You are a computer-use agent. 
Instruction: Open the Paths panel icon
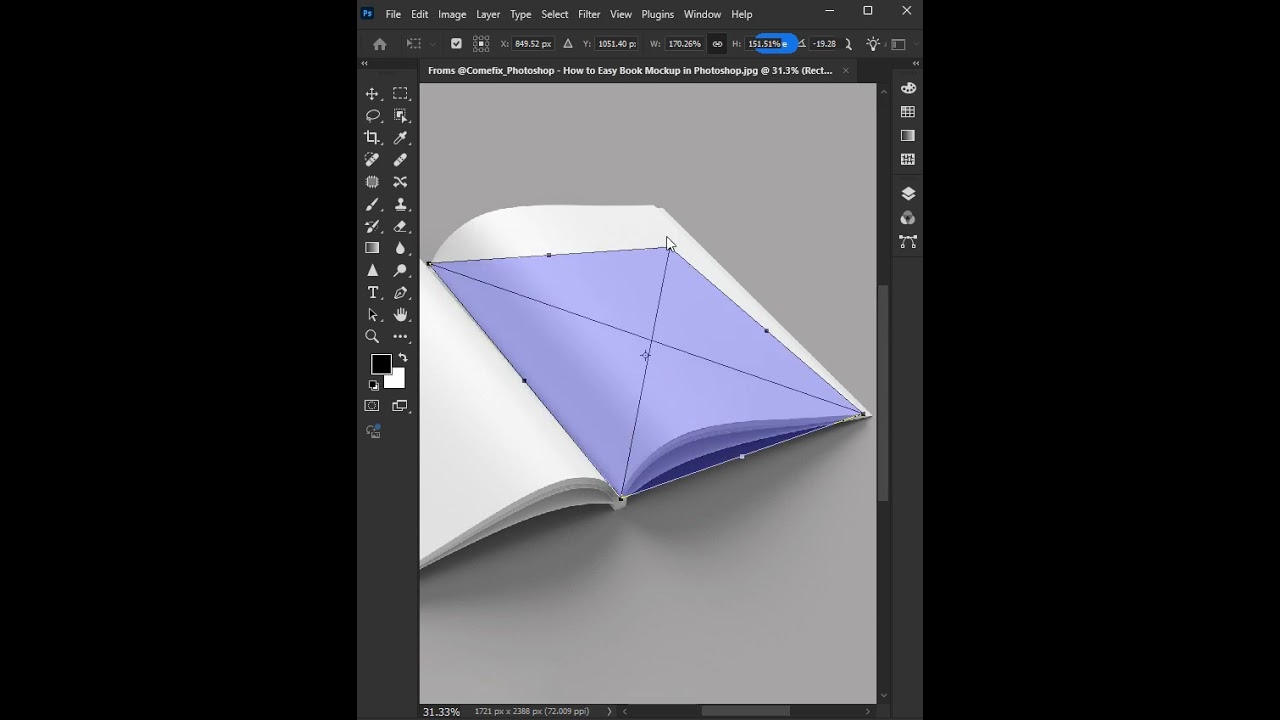[x=908, y=242]
